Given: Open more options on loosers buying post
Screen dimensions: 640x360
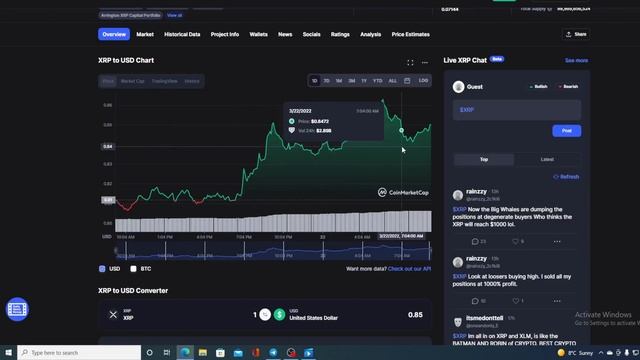Looking at the screenshot, I should point(557,301).
